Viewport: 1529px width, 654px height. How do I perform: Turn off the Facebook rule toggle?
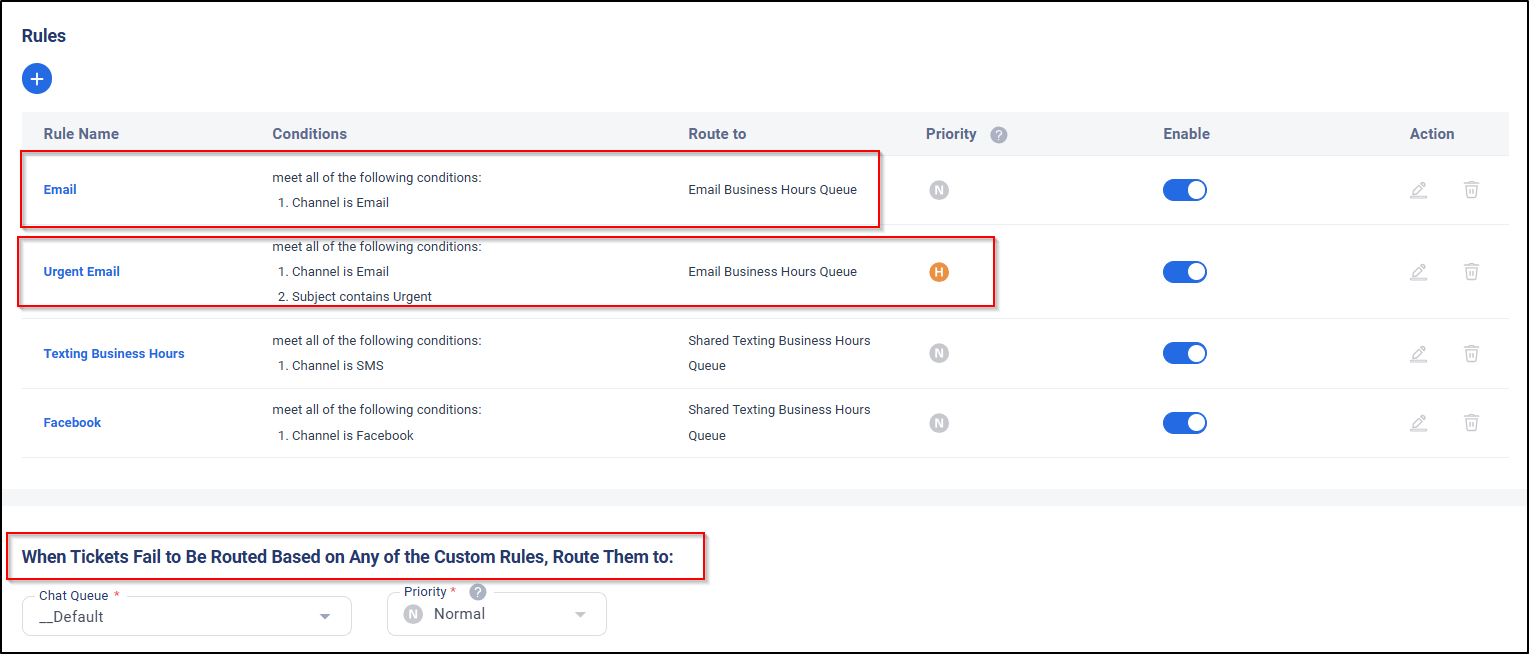pyautogui.click(x=1185, y=423)
